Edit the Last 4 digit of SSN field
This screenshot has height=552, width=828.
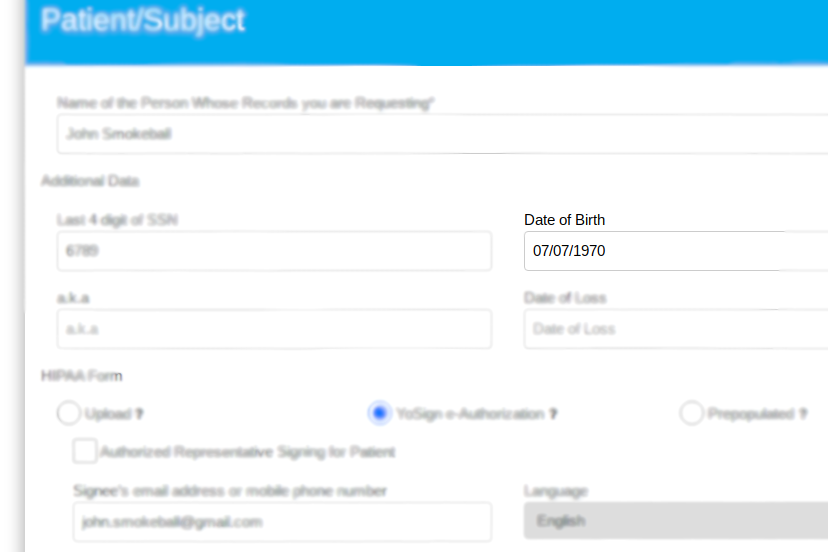pyautogui.click(x=274, y=251)
